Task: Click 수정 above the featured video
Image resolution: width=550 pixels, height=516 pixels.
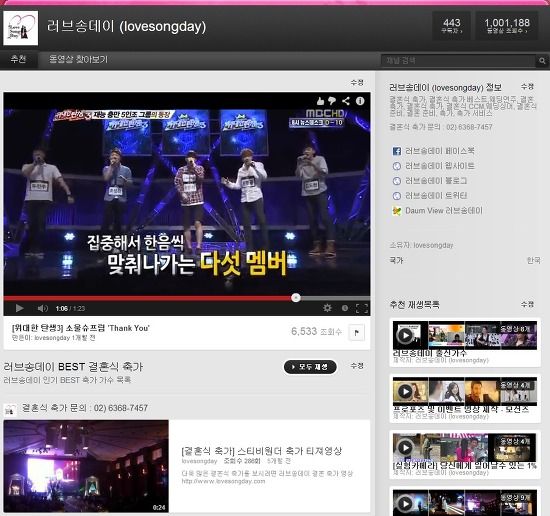Action: pyautogui.click(x=357, y=82)
